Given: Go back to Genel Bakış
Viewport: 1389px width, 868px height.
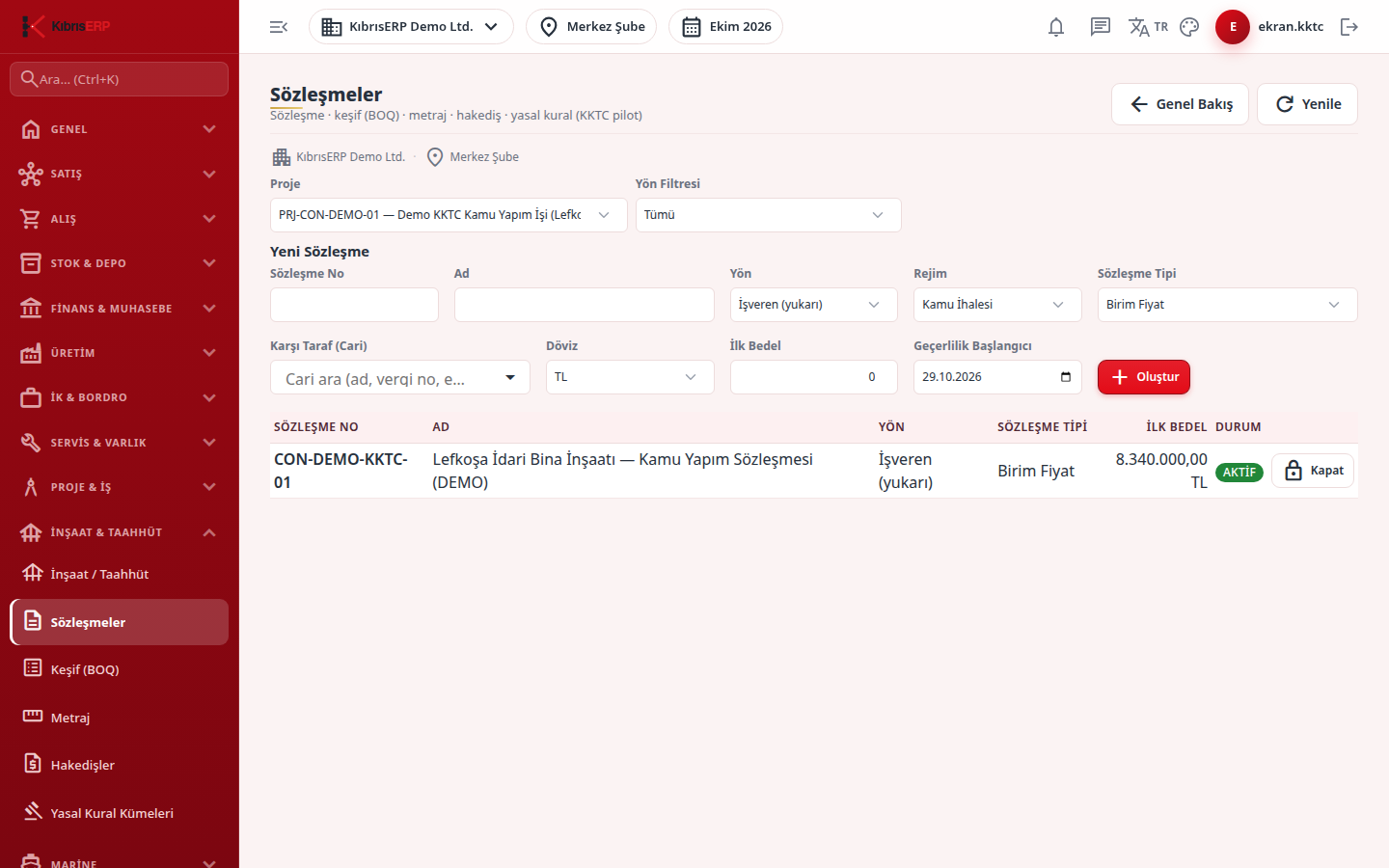Looking at the screenshot, I should tap(1180, 104).
